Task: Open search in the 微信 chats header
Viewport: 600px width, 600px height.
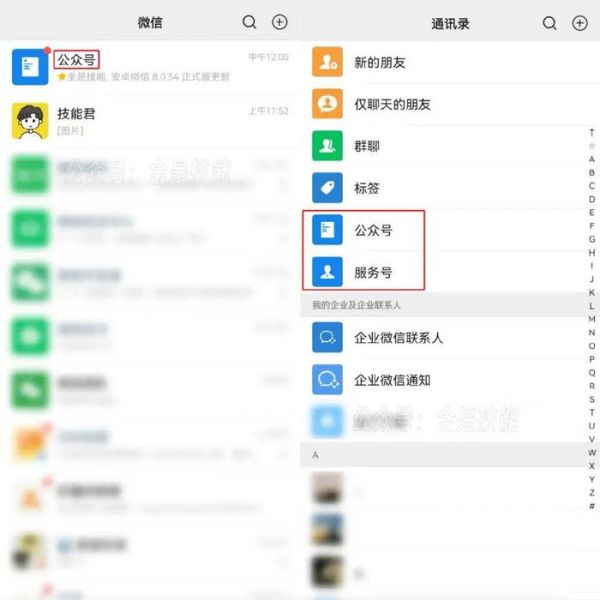Action: click(249, 22)
